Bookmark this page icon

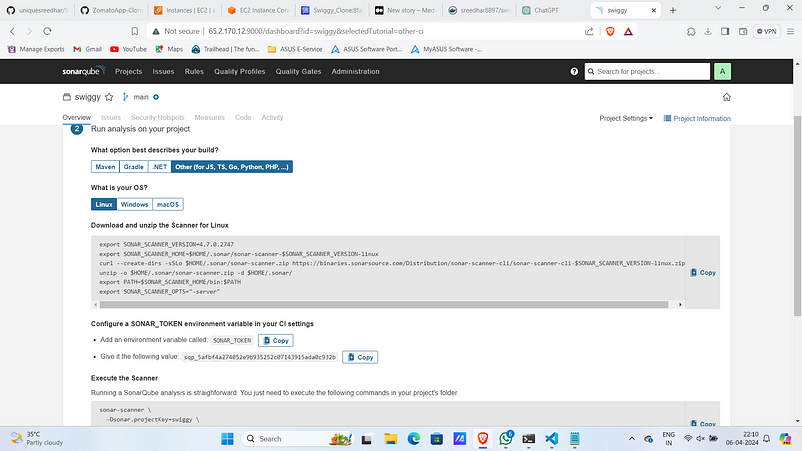135,31
